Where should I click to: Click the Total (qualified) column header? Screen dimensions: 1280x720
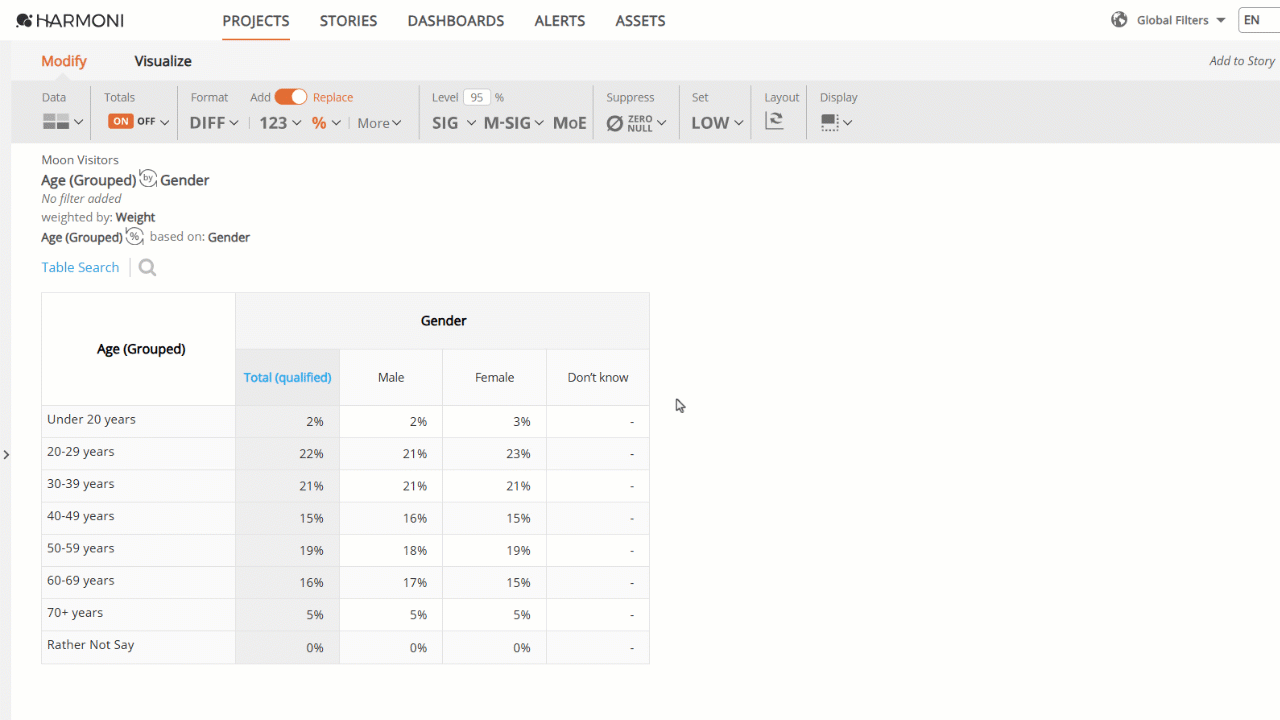point(288,377)
